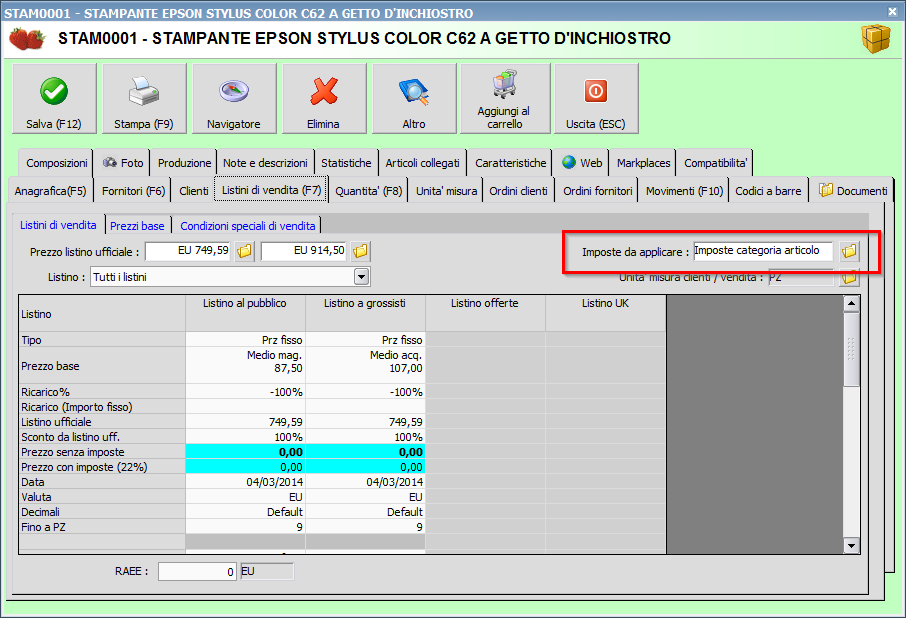This screenshot has height=618, width=906.
Task: Open folder icon beside Unita' misura clienti
Action: (x=849, y=278)
